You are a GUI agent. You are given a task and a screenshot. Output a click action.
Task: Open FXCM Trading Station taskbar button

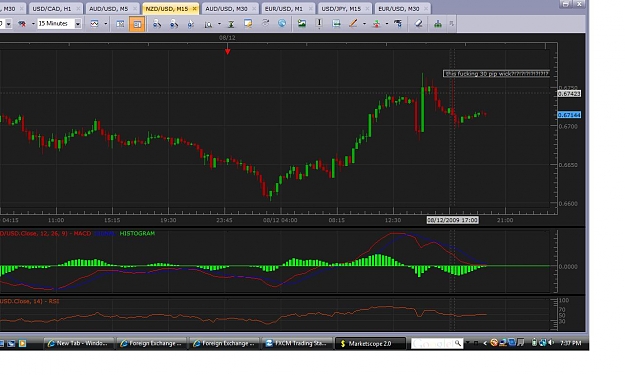coord(297,343)
